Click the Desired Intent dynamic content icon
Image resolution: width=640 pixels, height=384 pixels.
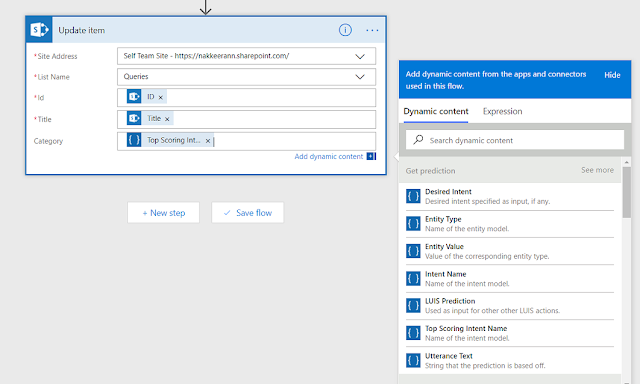pos(413,196)
